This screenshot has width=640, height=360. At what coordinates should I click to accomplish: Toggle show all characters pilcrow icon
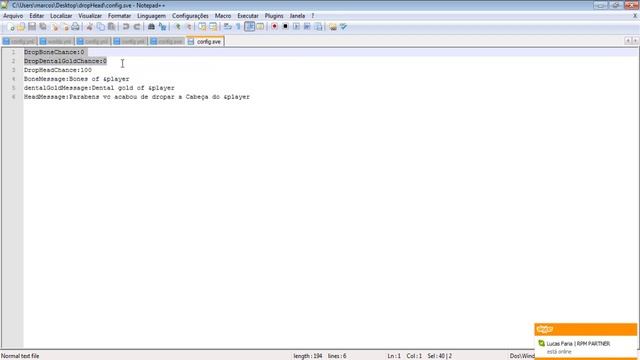click(x=238, y=27)
